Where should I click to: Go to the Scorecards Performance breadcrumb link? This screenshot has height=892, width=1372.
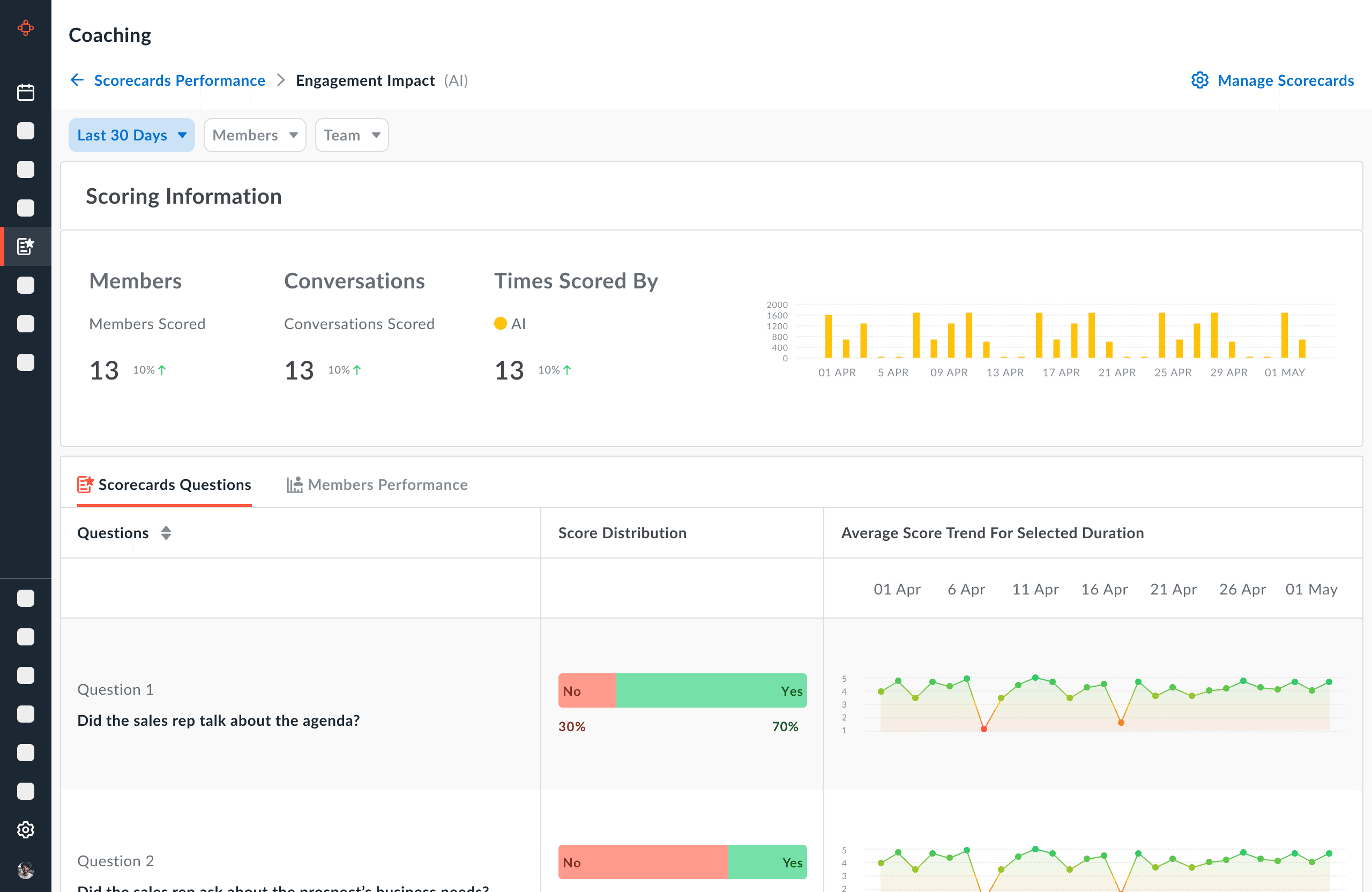click(x=180, y=80)
